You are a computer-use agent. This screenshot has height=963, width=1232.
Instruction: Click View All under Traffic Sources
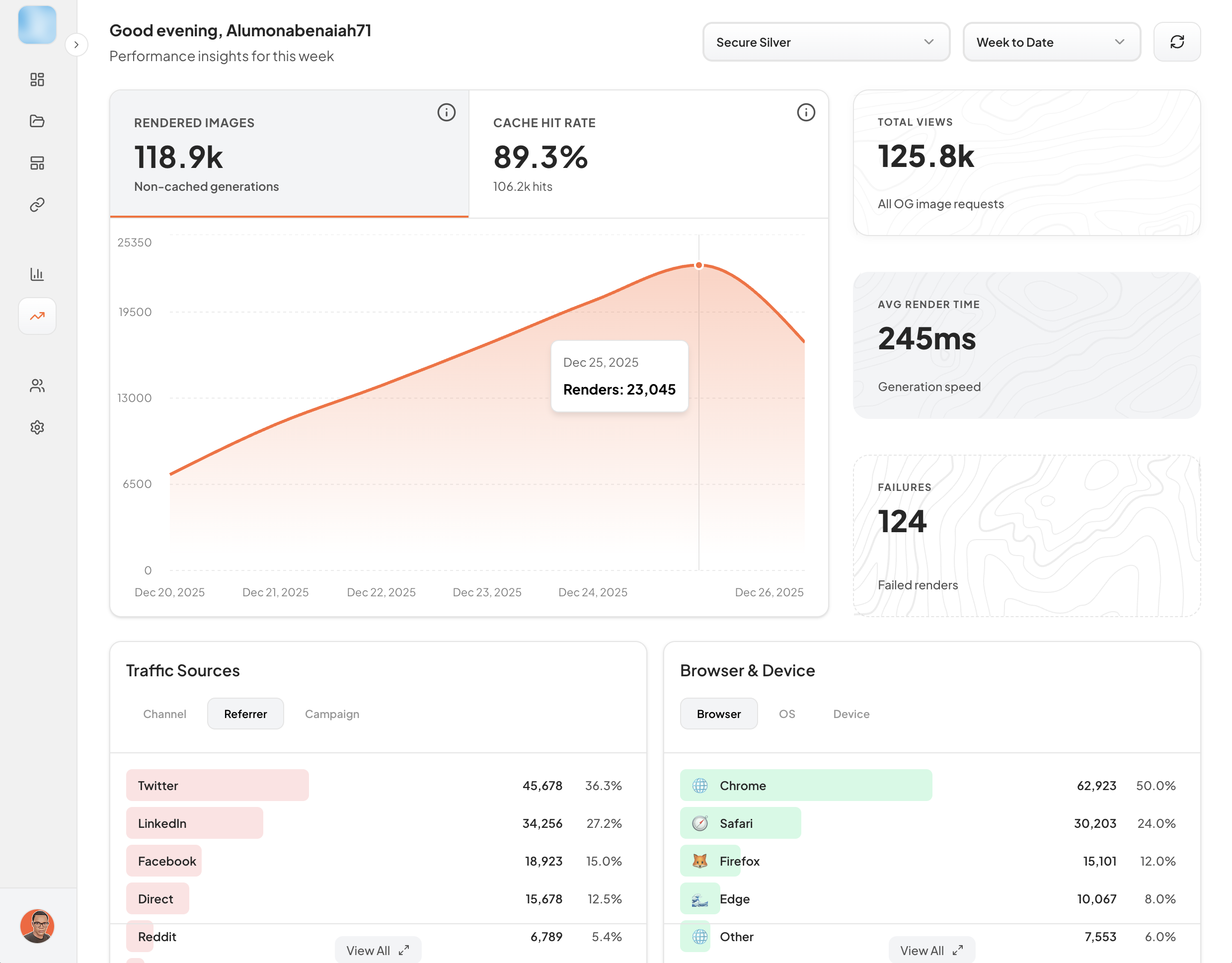point(378,950)
